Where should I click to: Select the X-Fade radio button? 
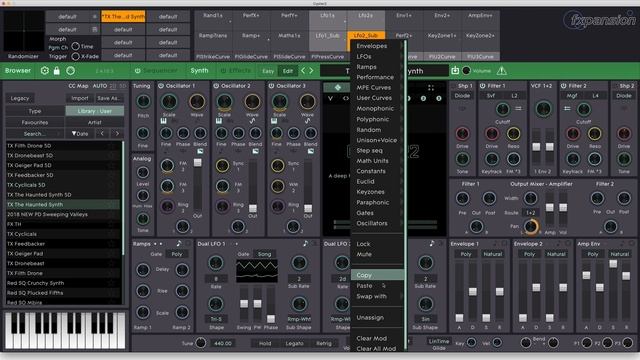[76, 56]
